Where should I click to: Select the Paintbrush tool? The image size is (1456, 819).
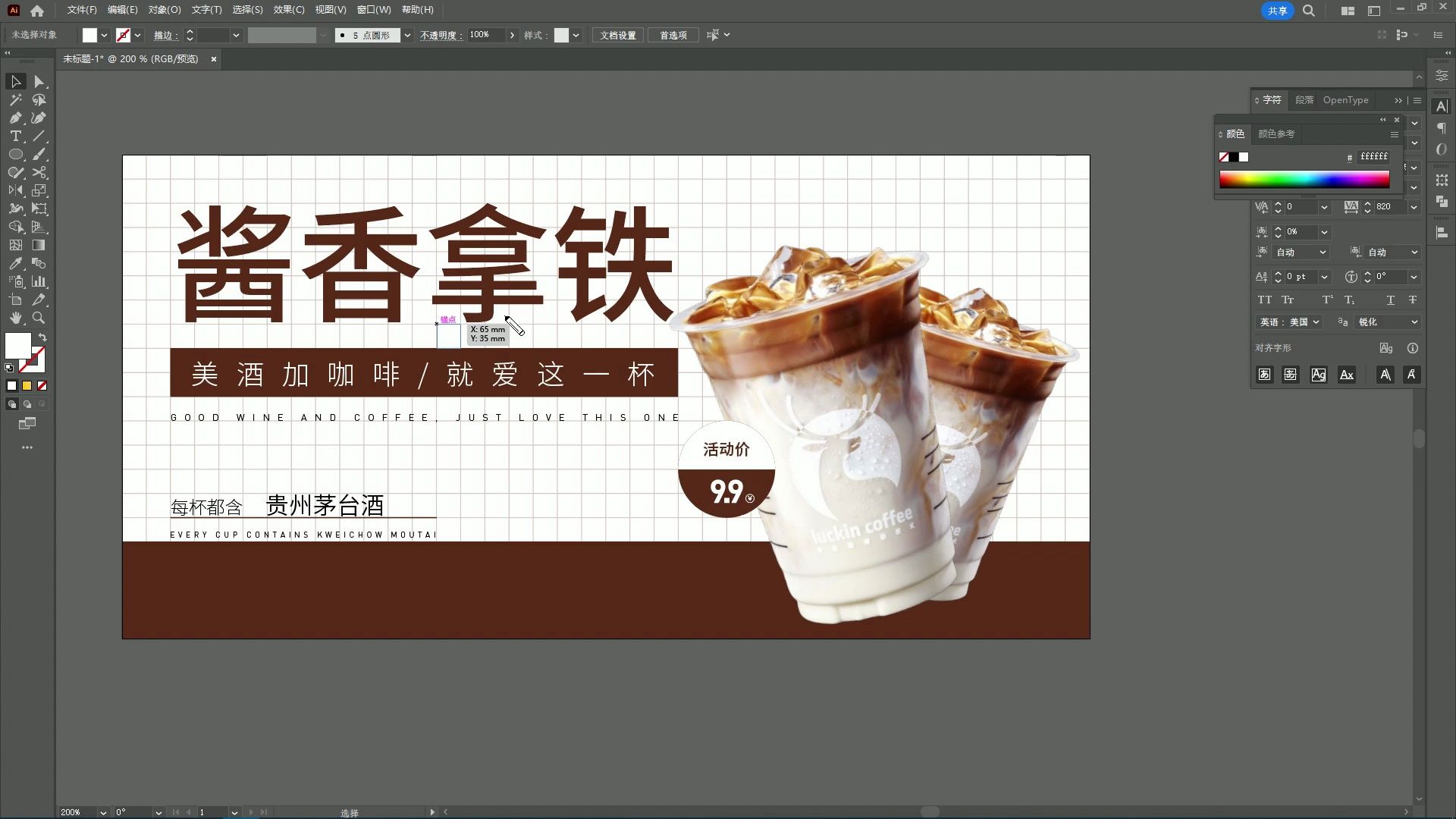[x=39, y=154]
